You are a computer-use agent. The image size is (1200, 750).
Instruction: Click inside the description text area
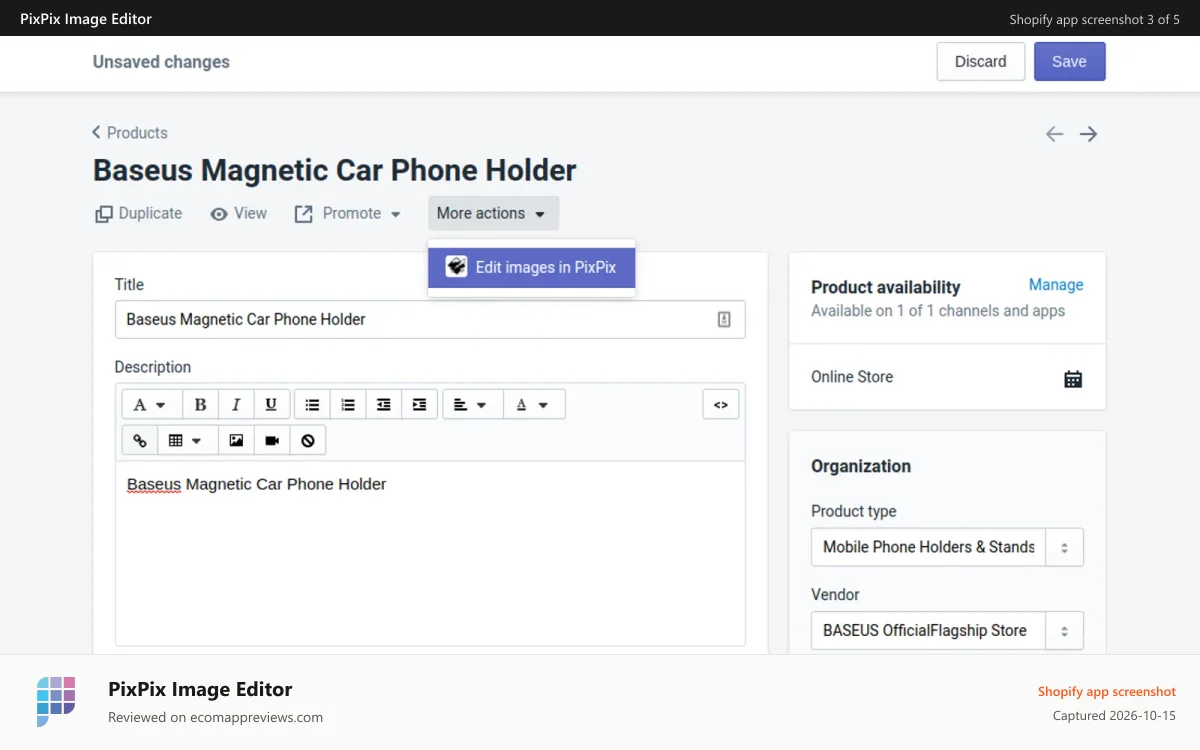(430, 553)
